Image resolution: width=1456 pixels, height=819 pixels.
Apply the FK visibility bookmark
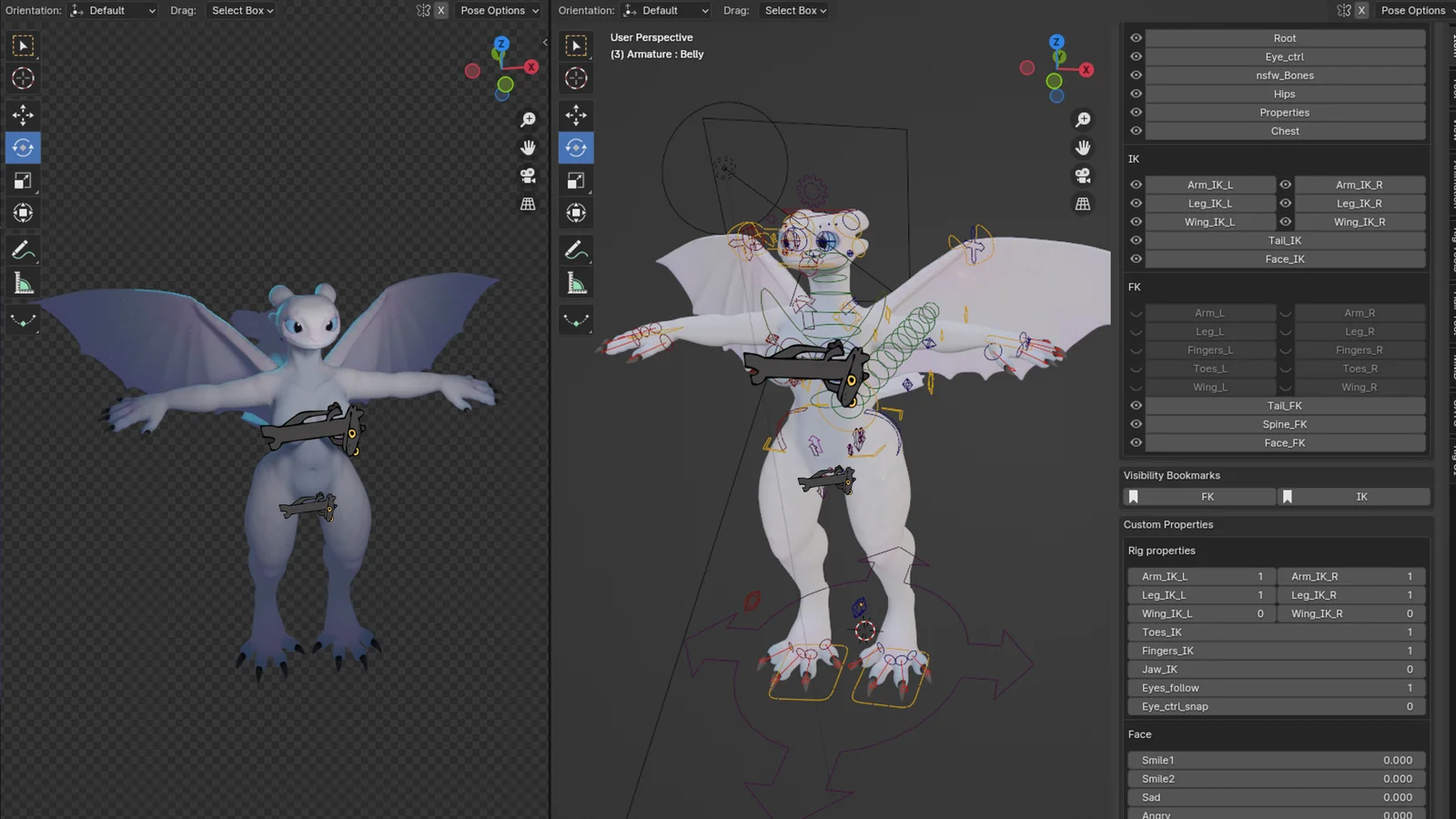(1207, 497)
